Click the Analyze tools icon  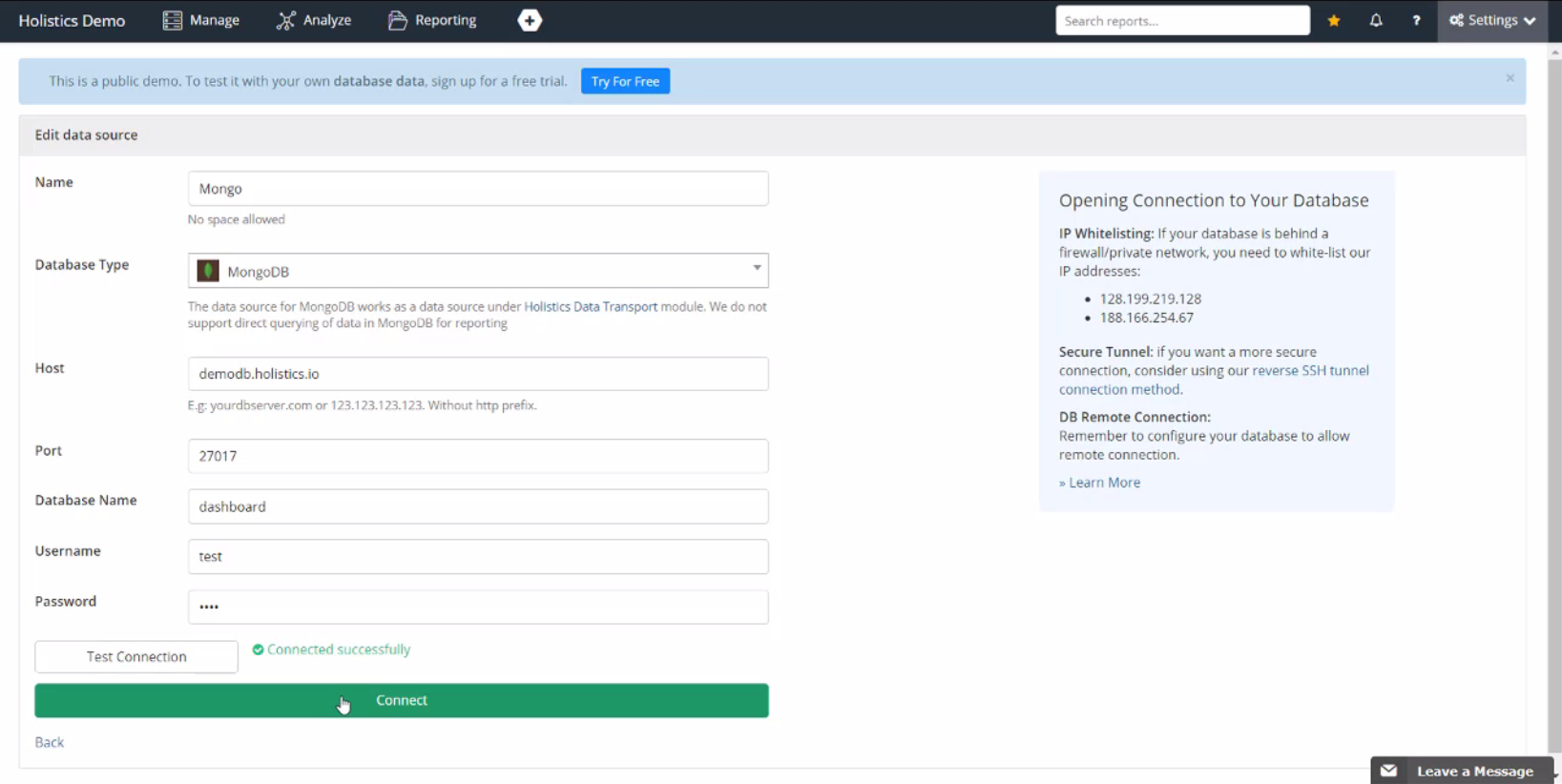point(285,20)
